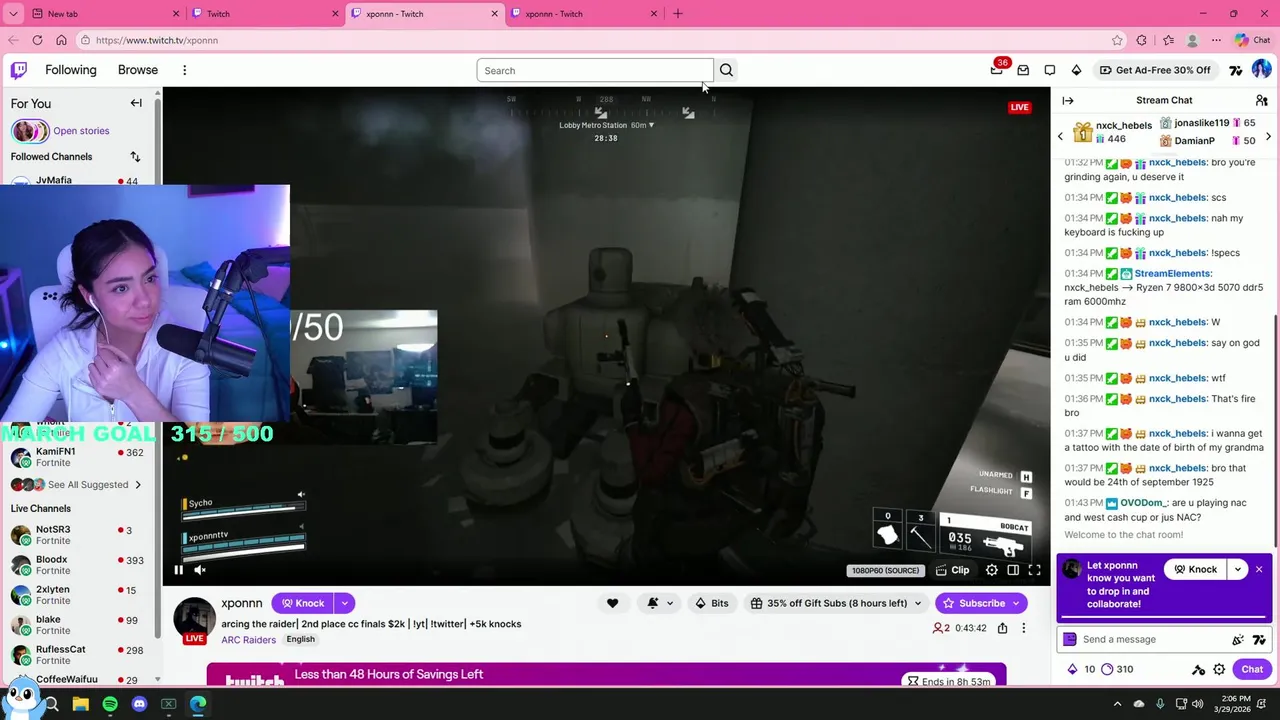Open chat settings gear

click(1219, 669)
